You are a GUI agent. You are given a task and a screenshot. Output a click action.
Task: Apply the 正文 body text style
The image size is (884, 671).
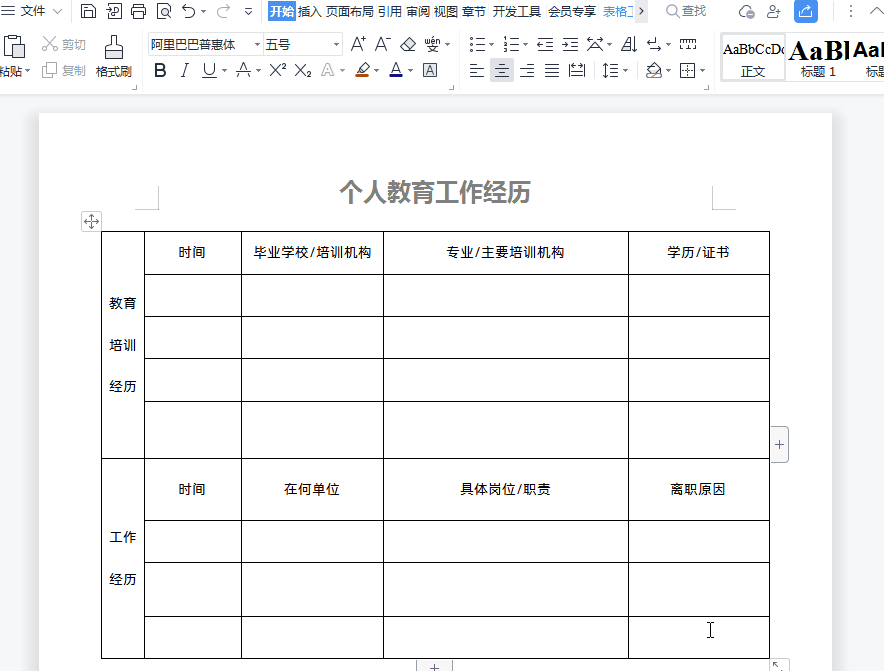pos(753,59)
